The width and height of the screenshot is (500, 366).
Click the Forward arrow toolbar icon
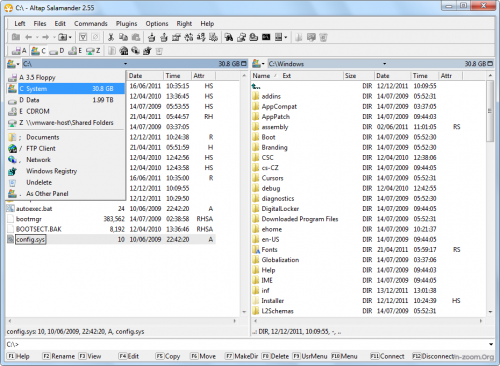point(46,37)
